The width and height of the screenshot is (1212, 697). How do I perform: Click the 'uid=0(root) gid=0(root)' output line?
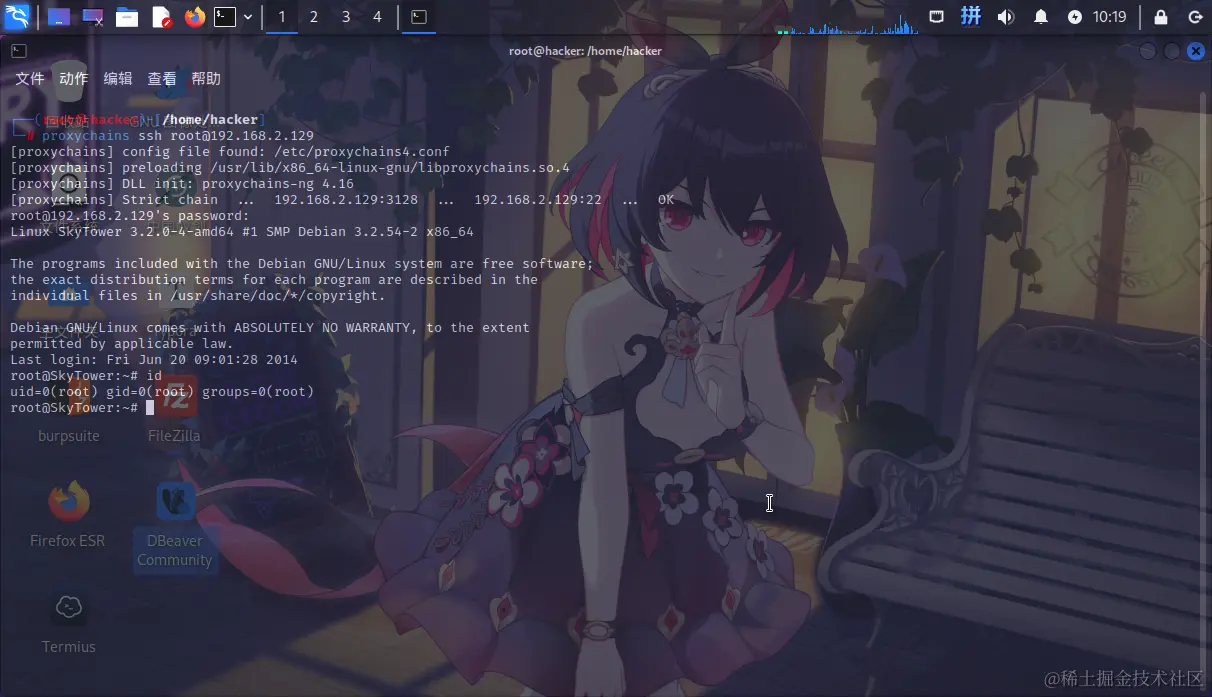[162, 392]
